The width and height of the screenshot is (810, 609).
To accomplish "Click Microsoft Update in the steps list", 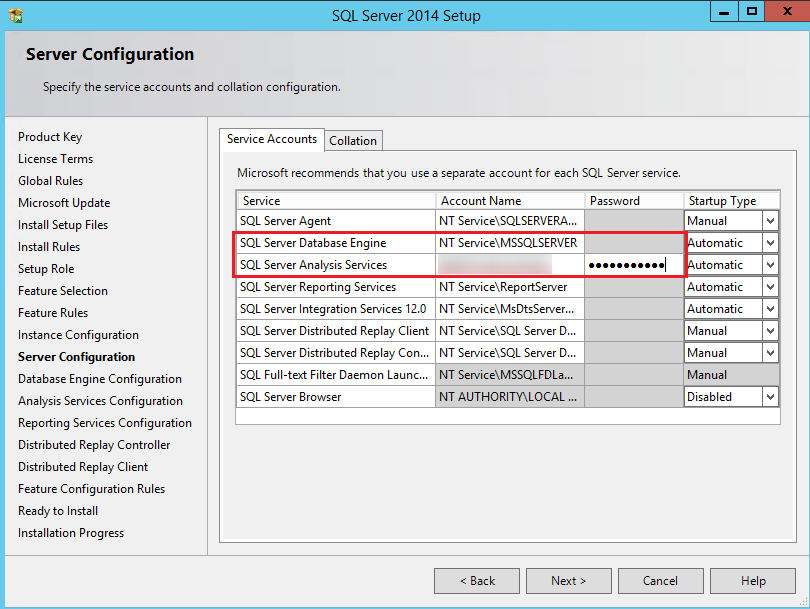I will coord(64,203).
